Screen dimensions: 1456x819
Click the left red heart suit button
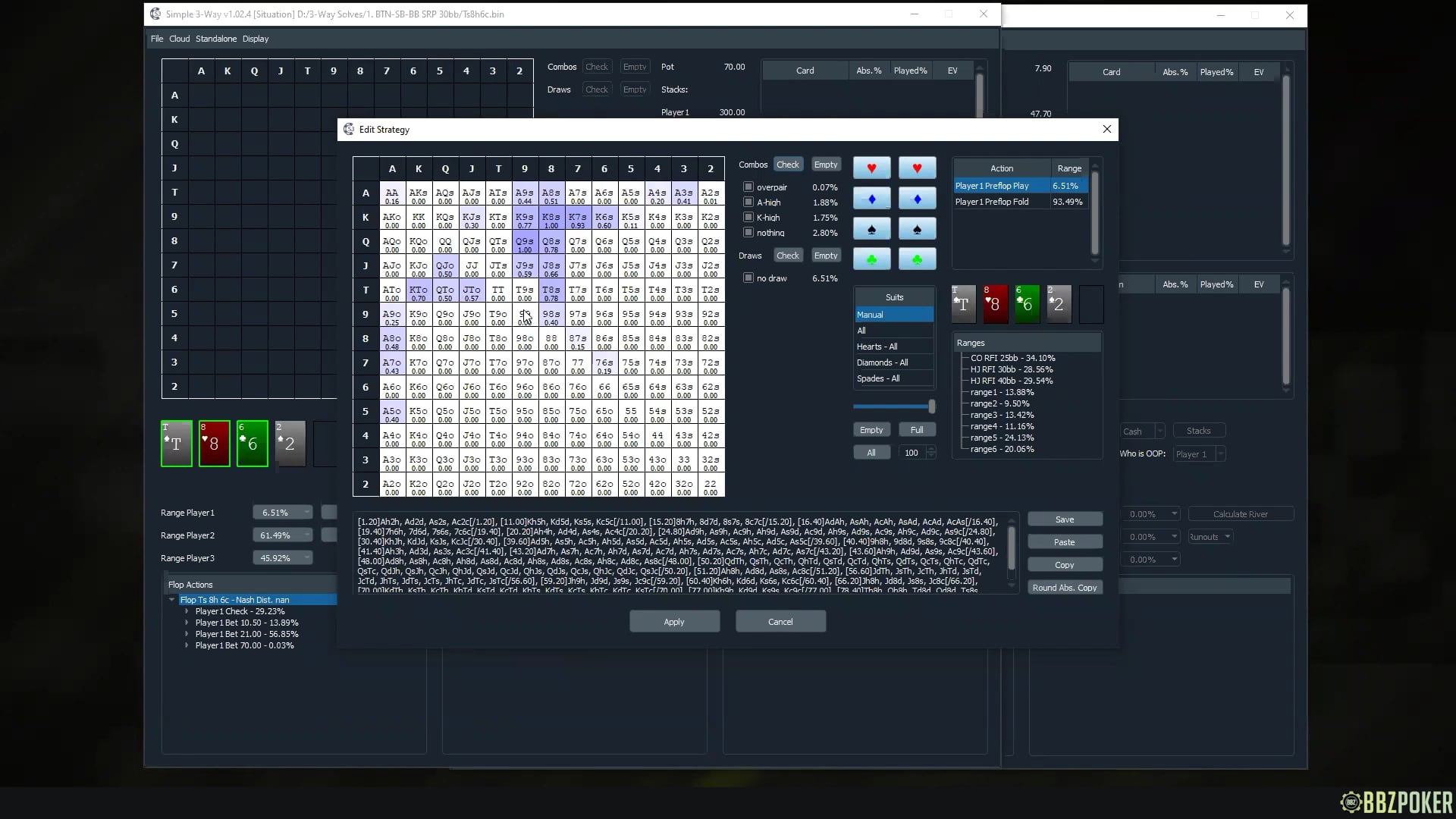[871, 168]
